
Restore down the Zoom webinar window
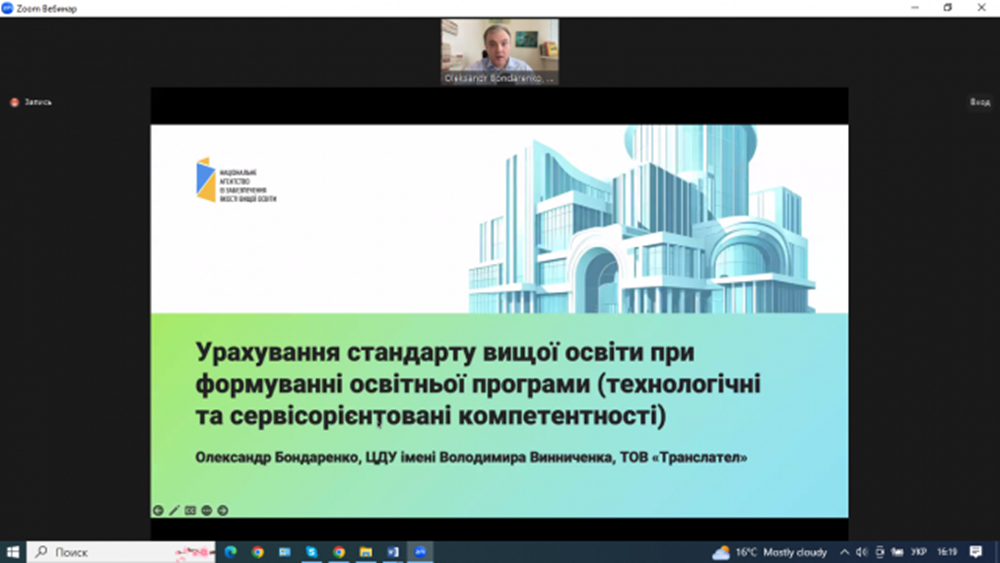[x=948, y=8]
